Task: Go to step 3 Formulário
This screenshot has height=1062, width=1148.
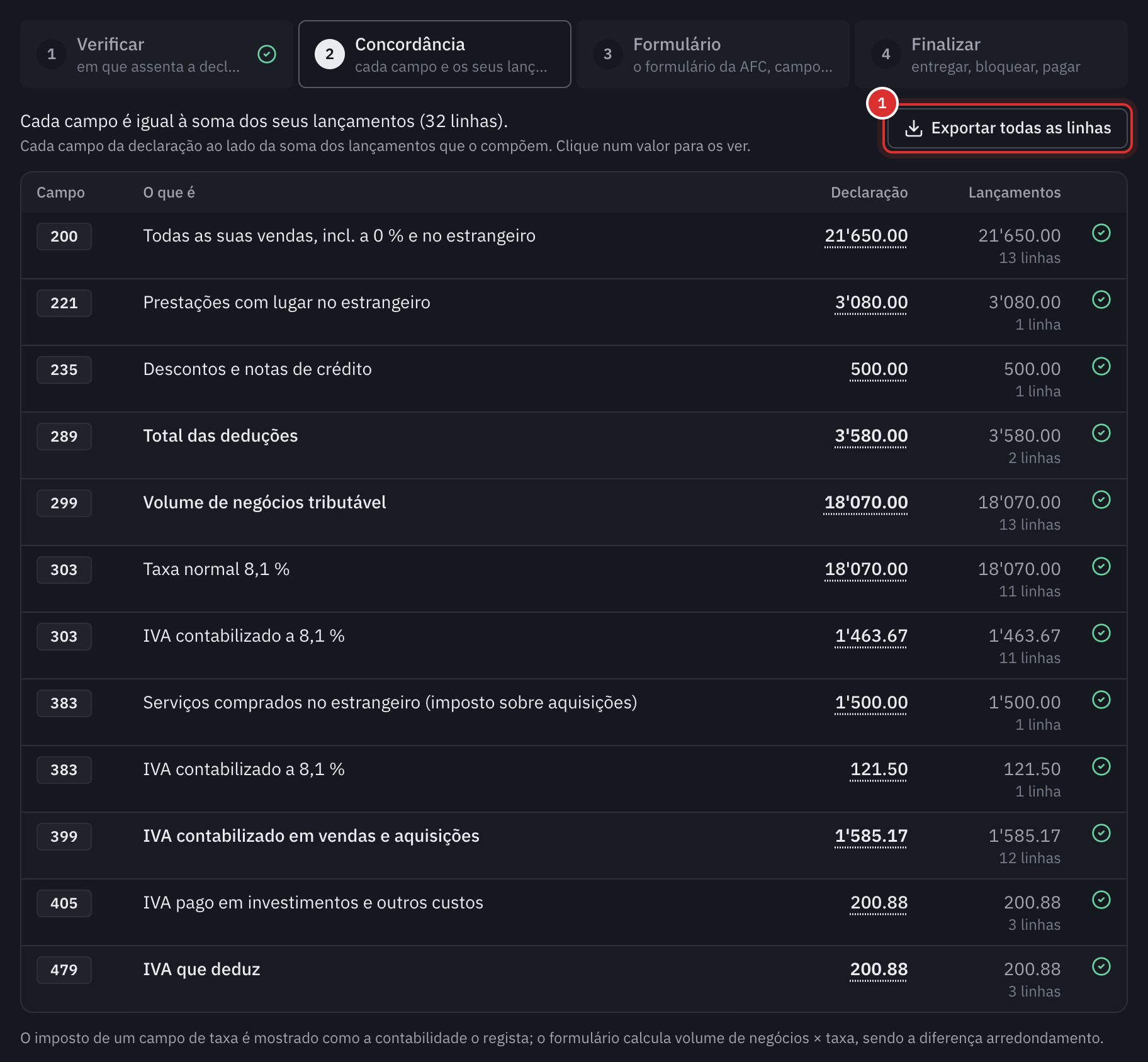Action: tap(713, 54)
